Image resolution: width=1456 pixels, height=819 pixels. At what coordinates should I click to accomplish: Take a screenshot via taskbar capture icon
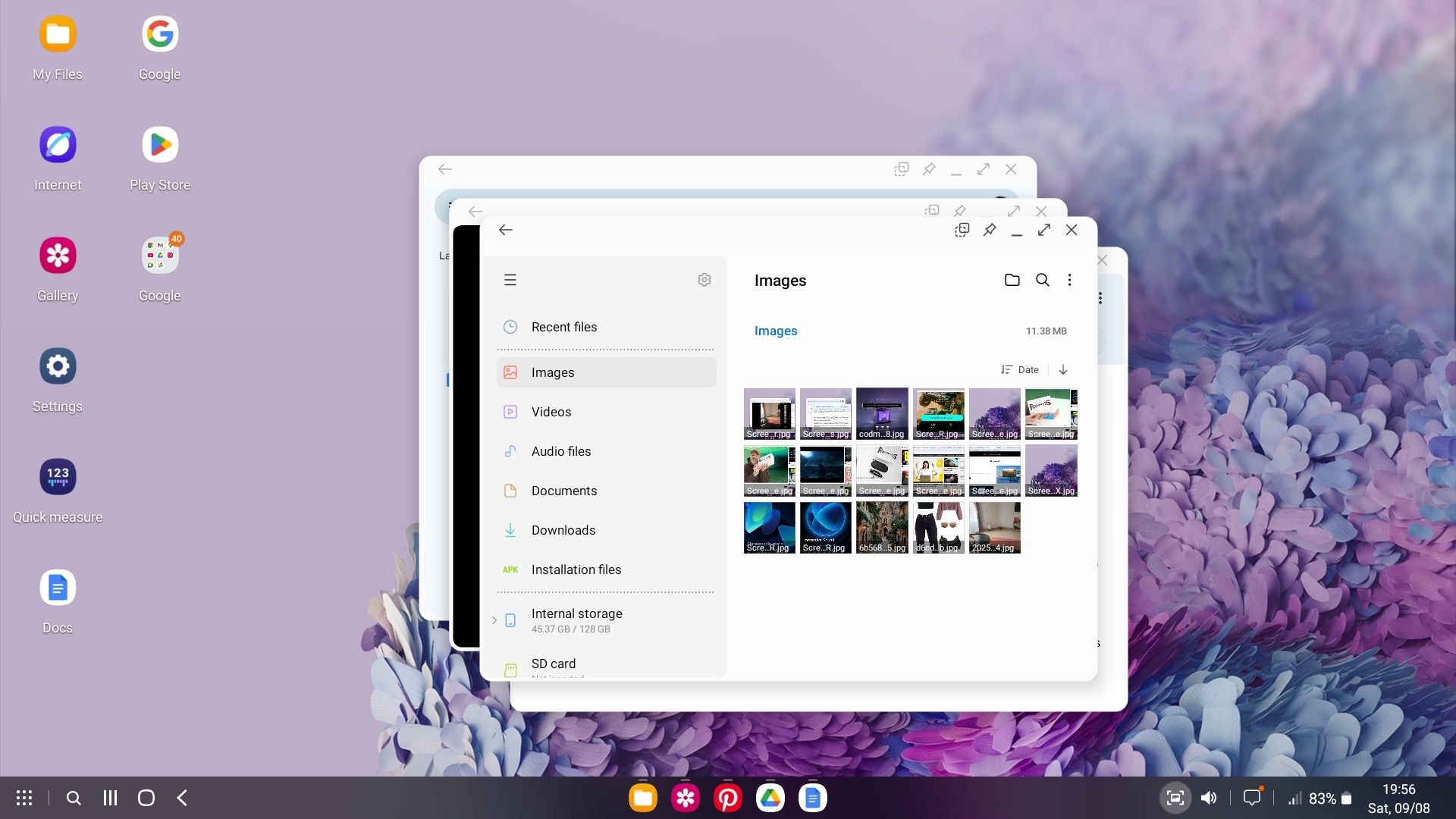(x=1175, y=798)
